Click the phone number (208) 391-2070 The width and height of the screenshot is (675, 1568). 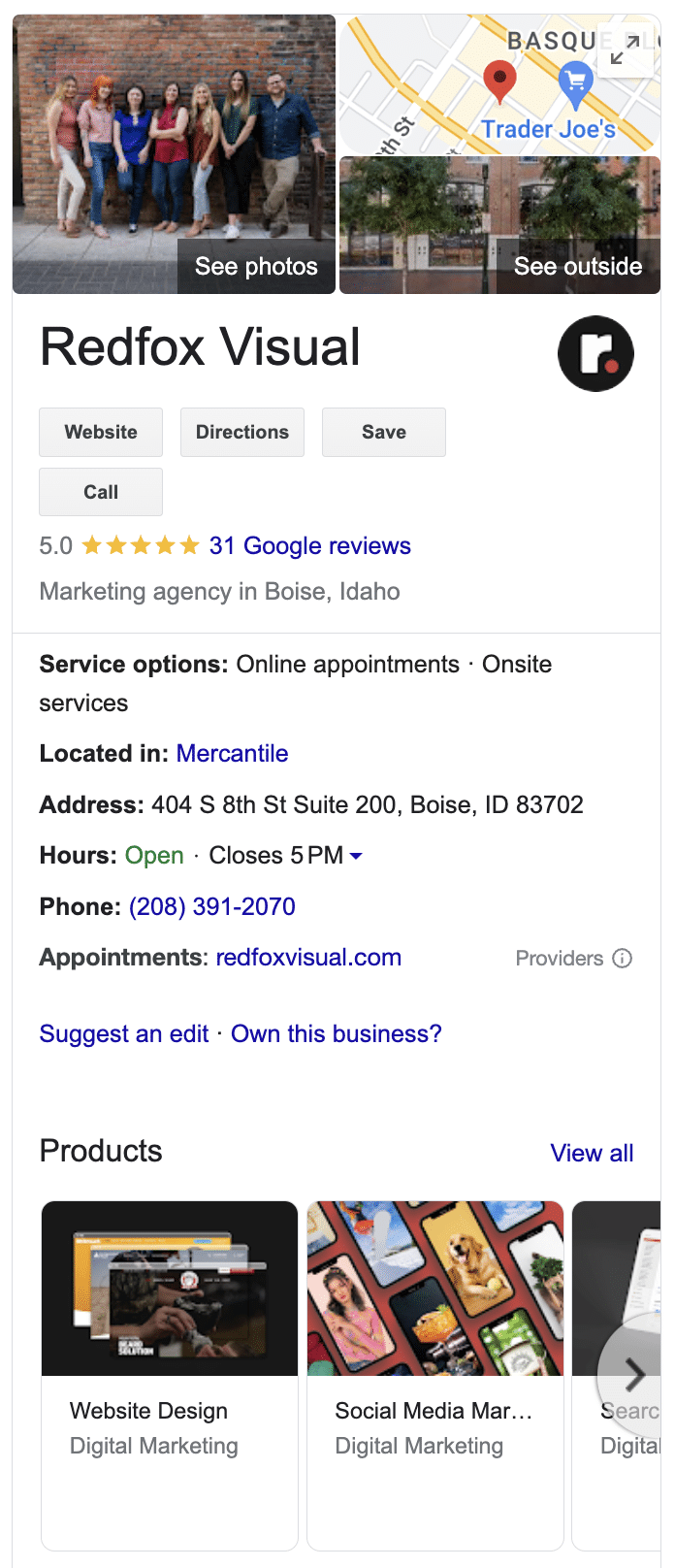pyautogui.click(x=211, y=906)
